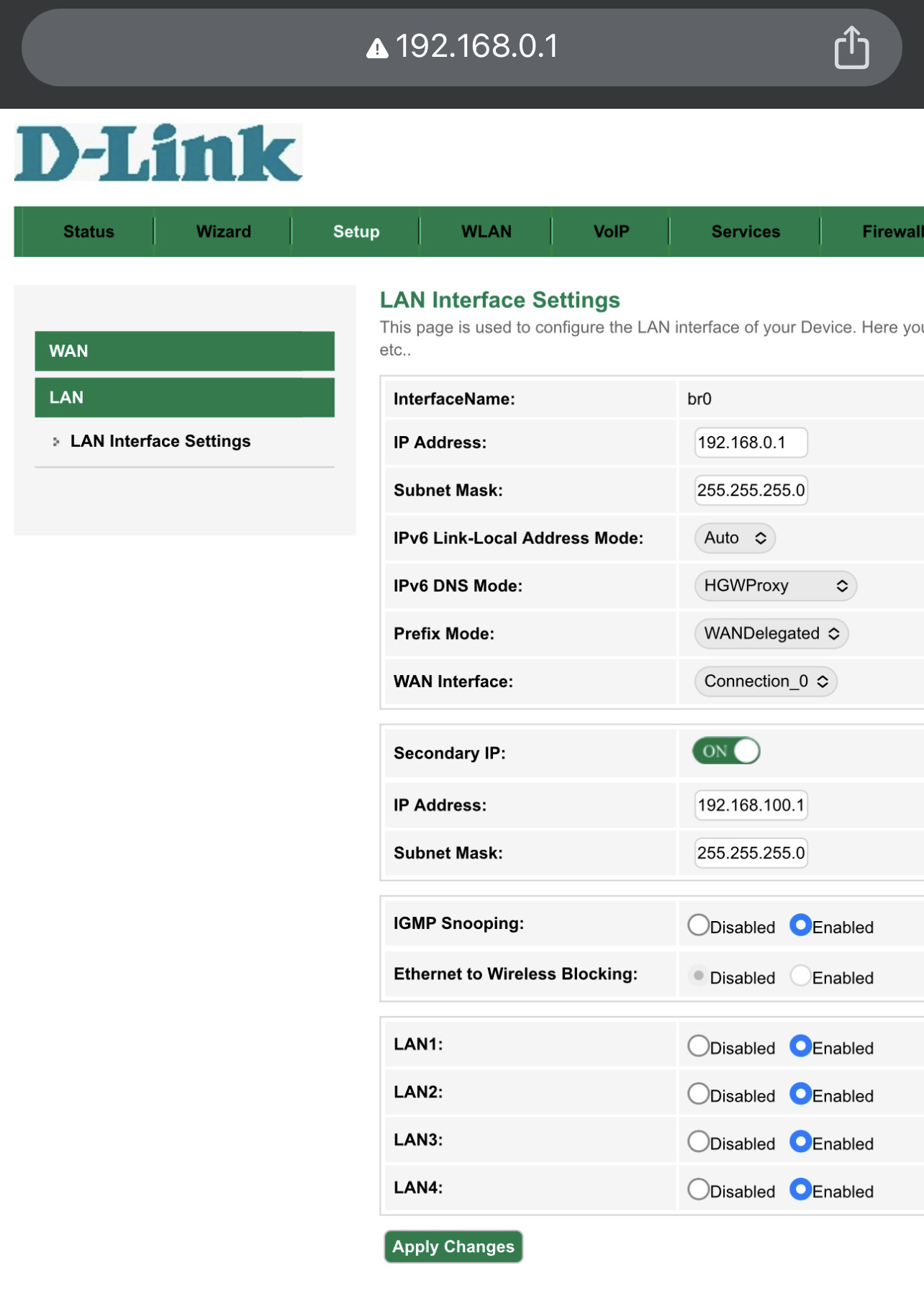The width and height of the screenshot is (924, 1296).
Task: Click the Apply Changes button
Action: (453, 1246)
